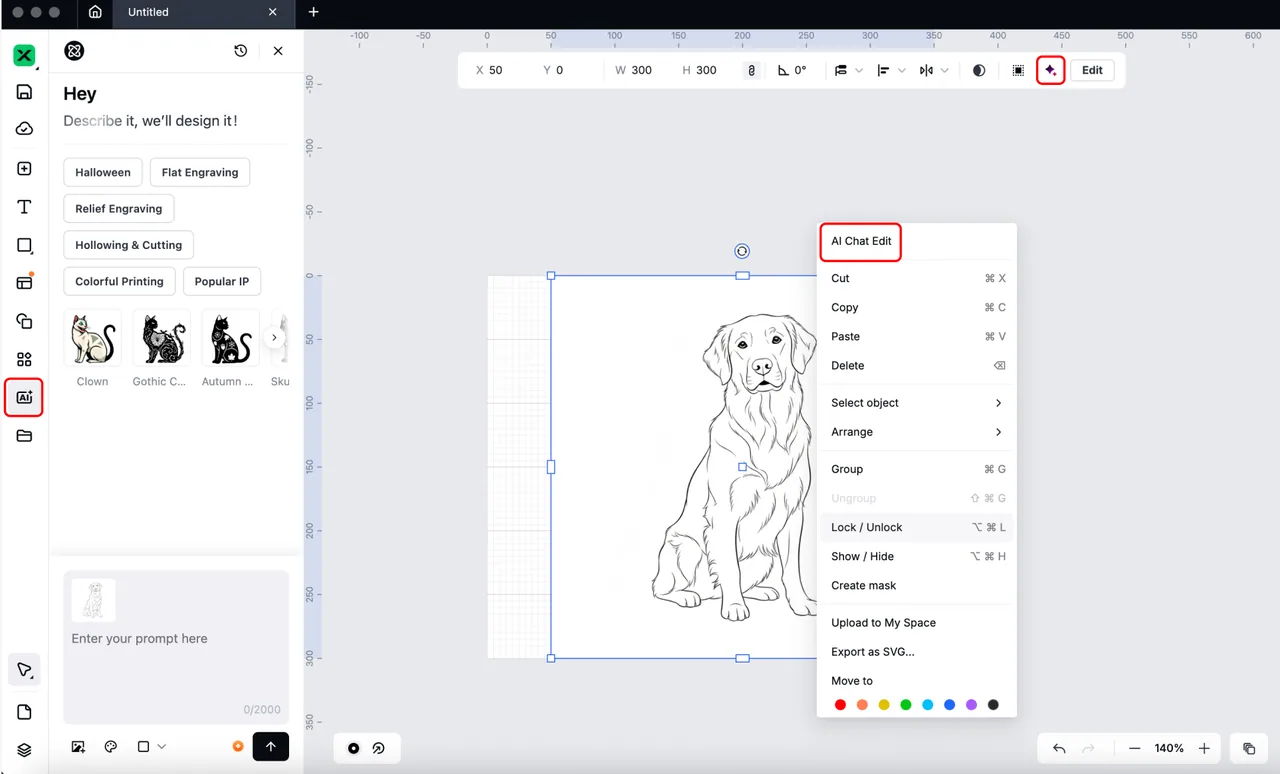Click the undo arrow
The width and height of the screenshot is (1280, 774).
click(1059, 748)
